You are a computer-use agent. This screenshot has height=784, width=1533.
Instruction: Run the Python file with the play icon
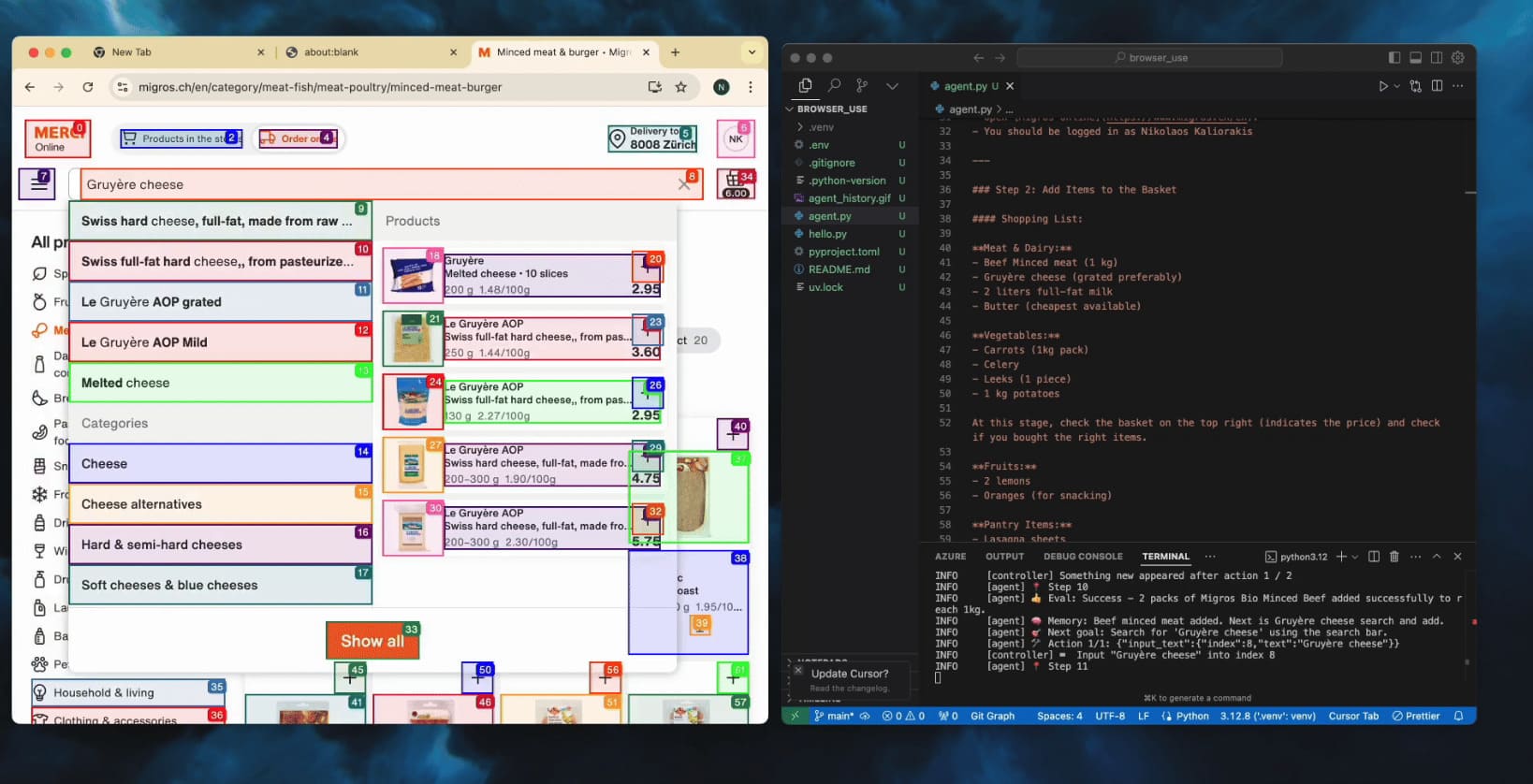(1383, 86)
